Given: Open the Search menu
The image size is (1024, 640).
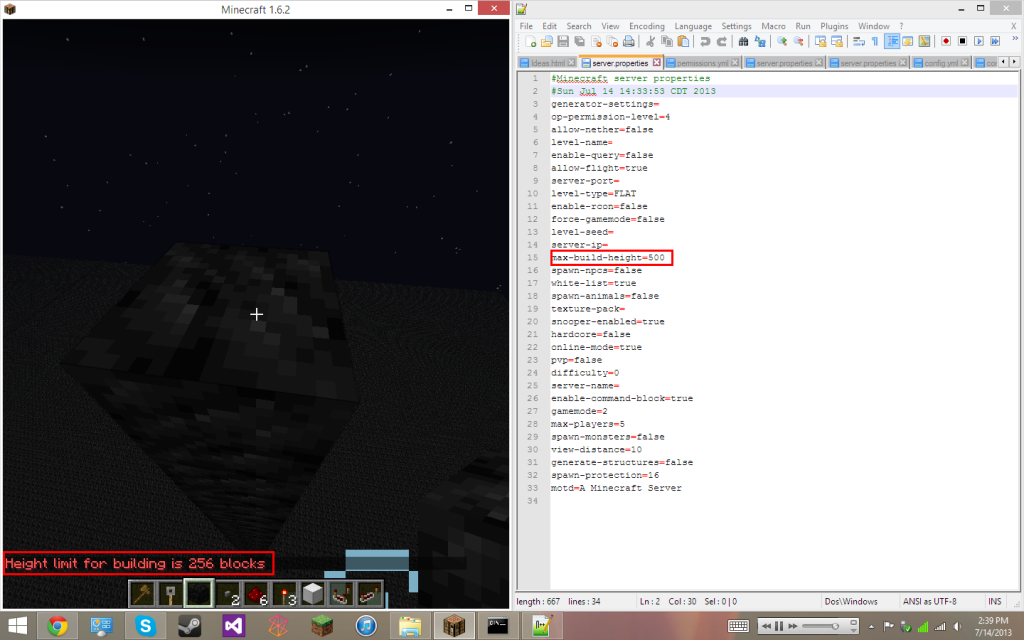Looking at the screenshot, I should pos(579,26).
